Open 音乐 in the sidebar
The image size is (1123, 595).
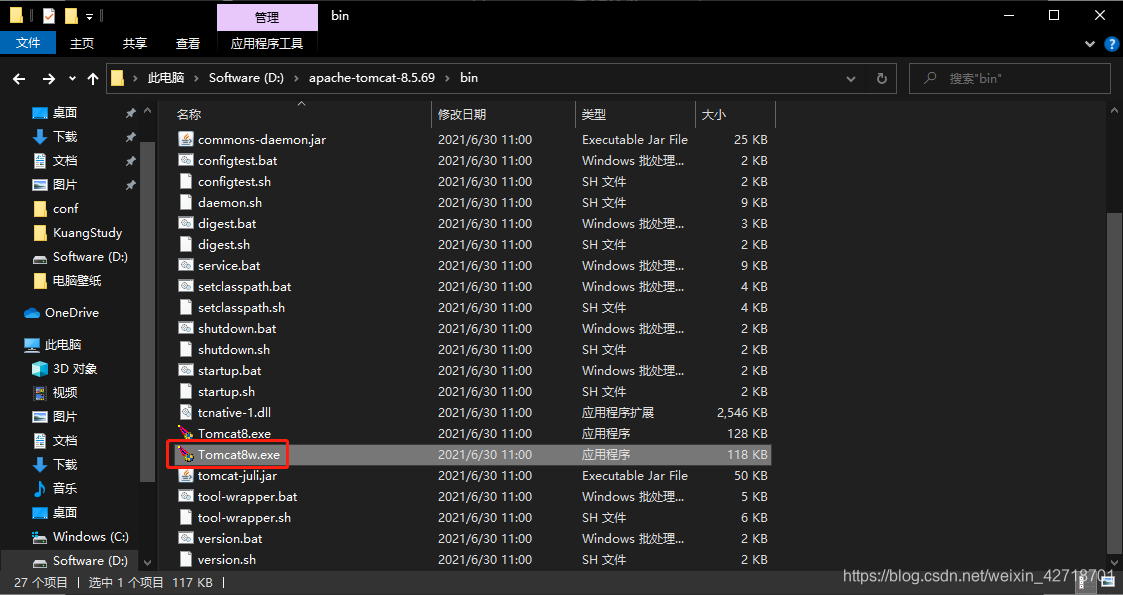click(x=56, y=488)
